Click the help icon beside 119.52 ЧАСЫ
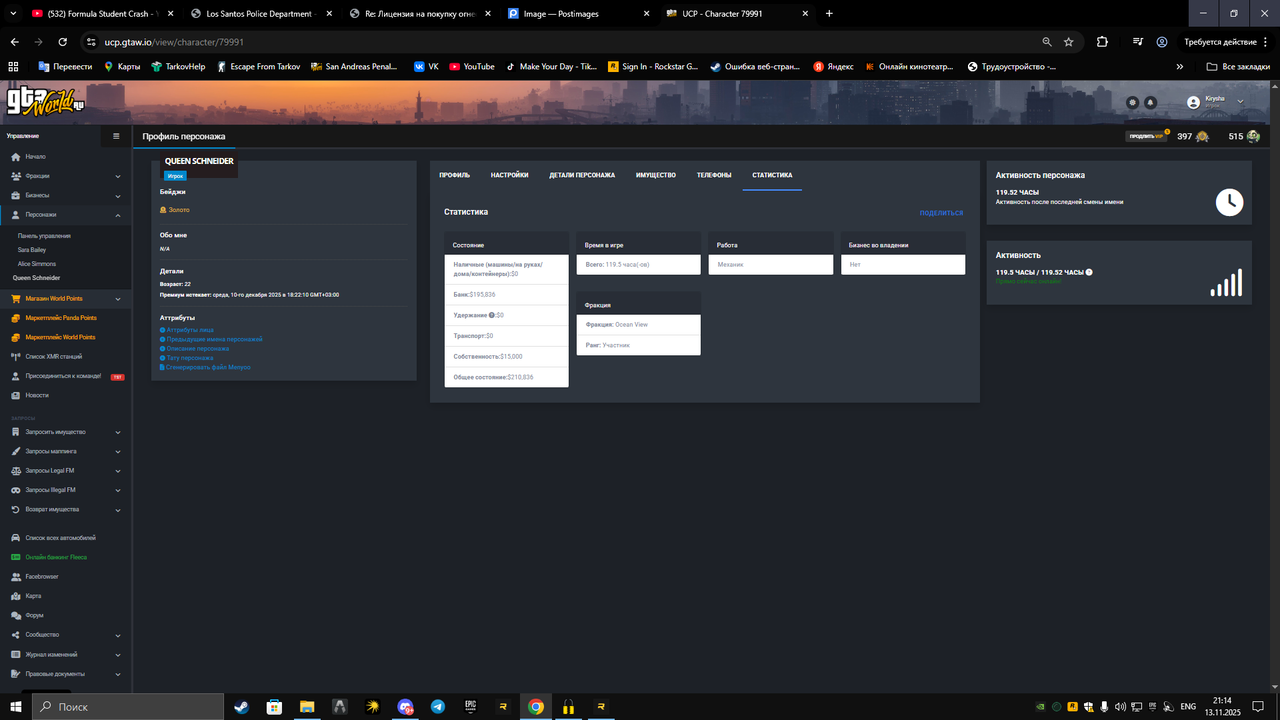Image resolution: width=1280 pixels, height=720 pixels. pos(1089,272)
